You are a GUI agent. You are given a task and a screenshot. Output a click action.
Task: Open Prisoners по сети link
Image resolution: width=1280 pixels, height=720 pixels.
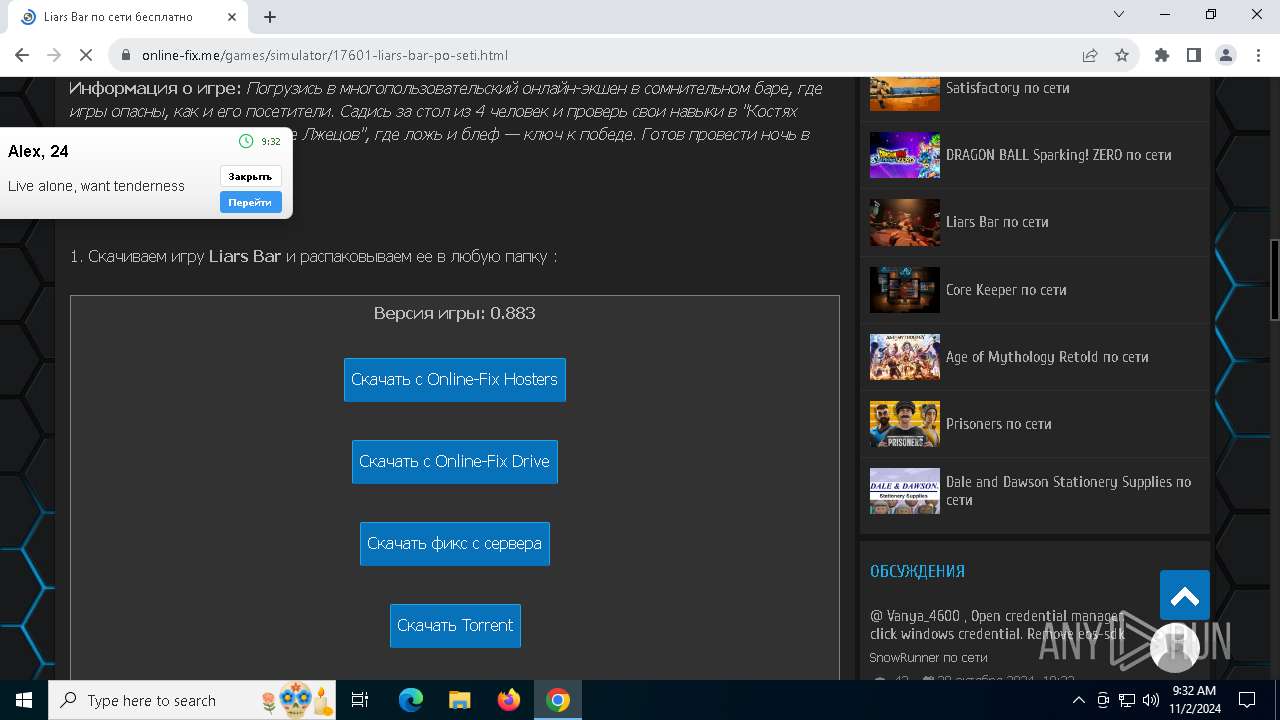[999, 424]
